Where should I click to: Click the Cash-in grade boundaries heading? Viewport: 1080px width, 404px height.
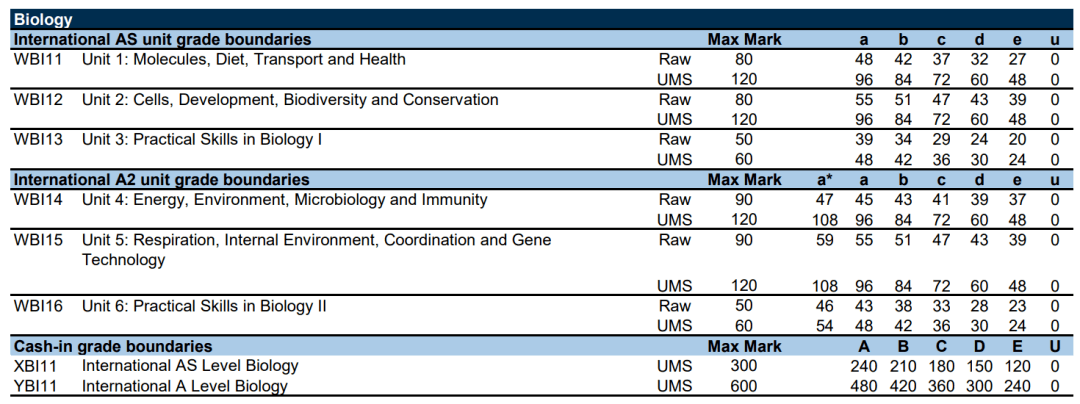112,346
